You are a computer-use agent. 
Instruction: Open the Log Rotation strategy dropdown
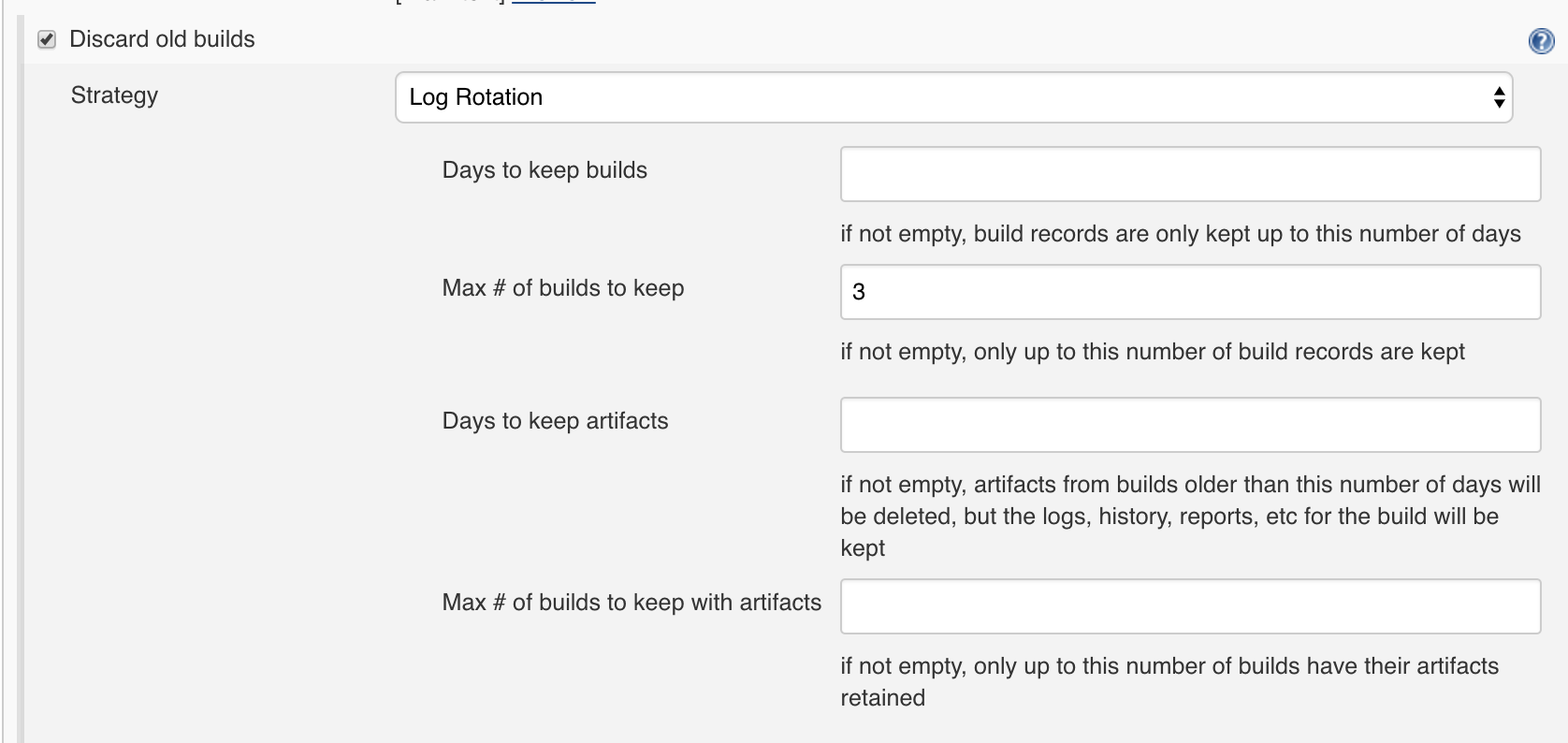953,97
